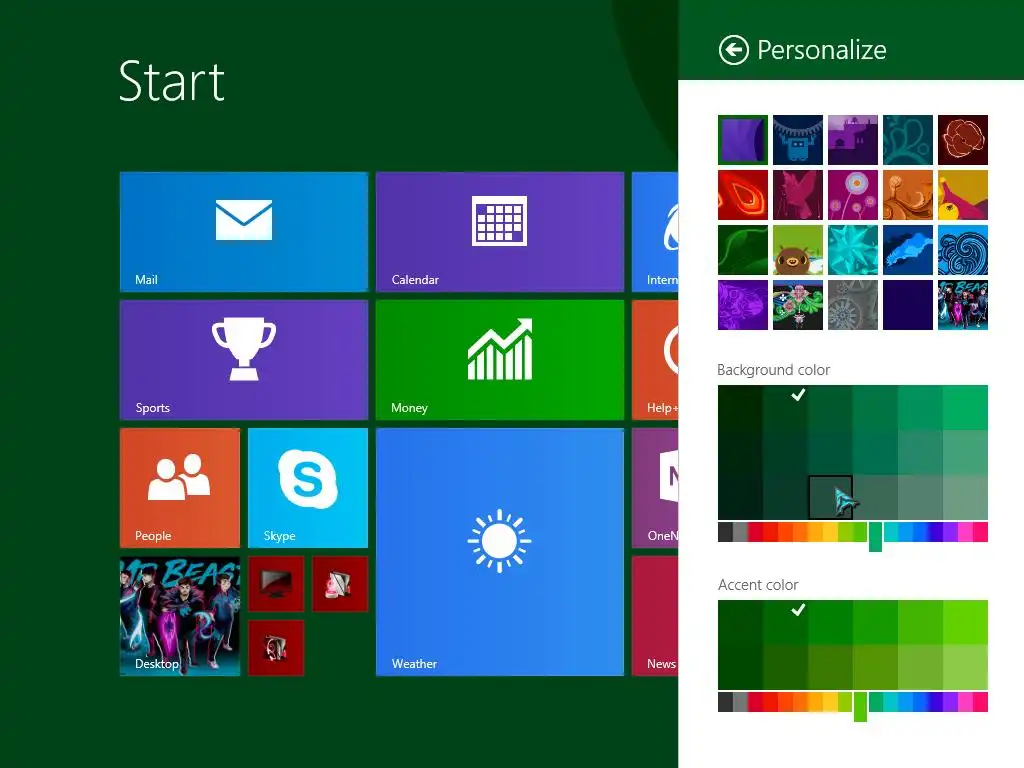Select the checked background color shade
This screenshot has height=768, width=1024.
click(785, 408)
